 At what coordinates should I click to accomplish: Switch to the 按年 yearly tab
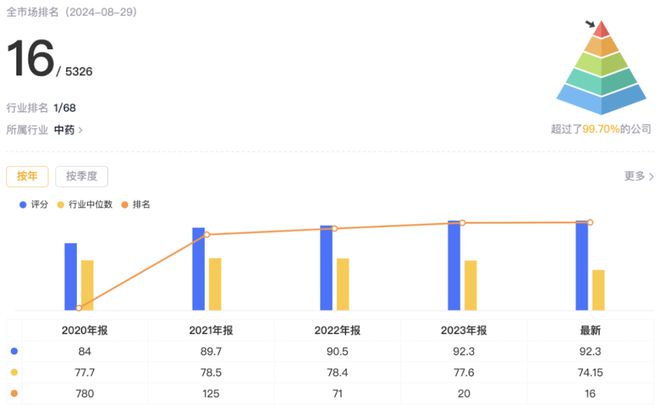click(x=27, y=176)
